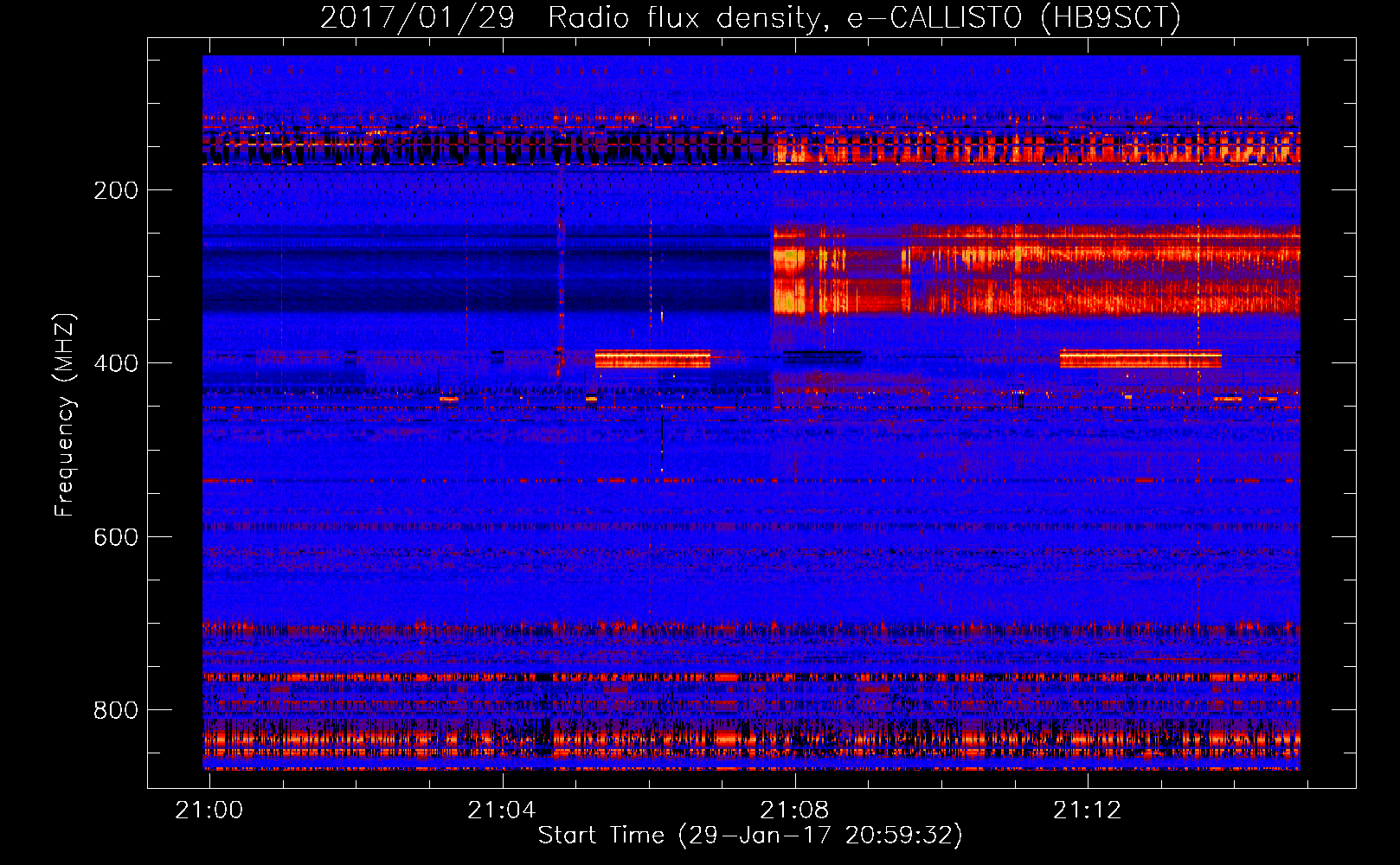Image resolution: width=1400 pixels, height=865 pixels.
Task: Click the 21:08 time tick label
Action: click(794, 811)
